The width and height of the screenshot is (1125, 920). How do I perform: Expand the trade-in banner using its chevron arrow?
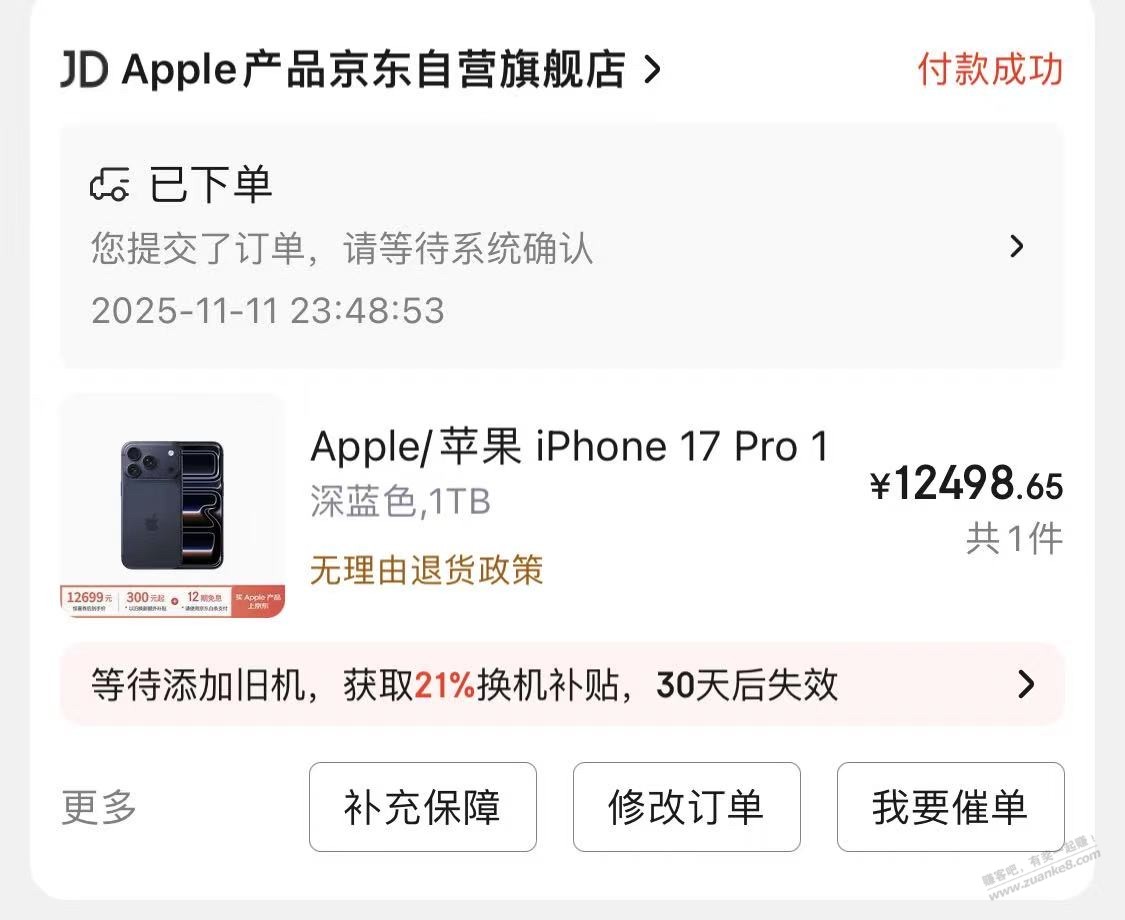click(x=1027, y=685)
